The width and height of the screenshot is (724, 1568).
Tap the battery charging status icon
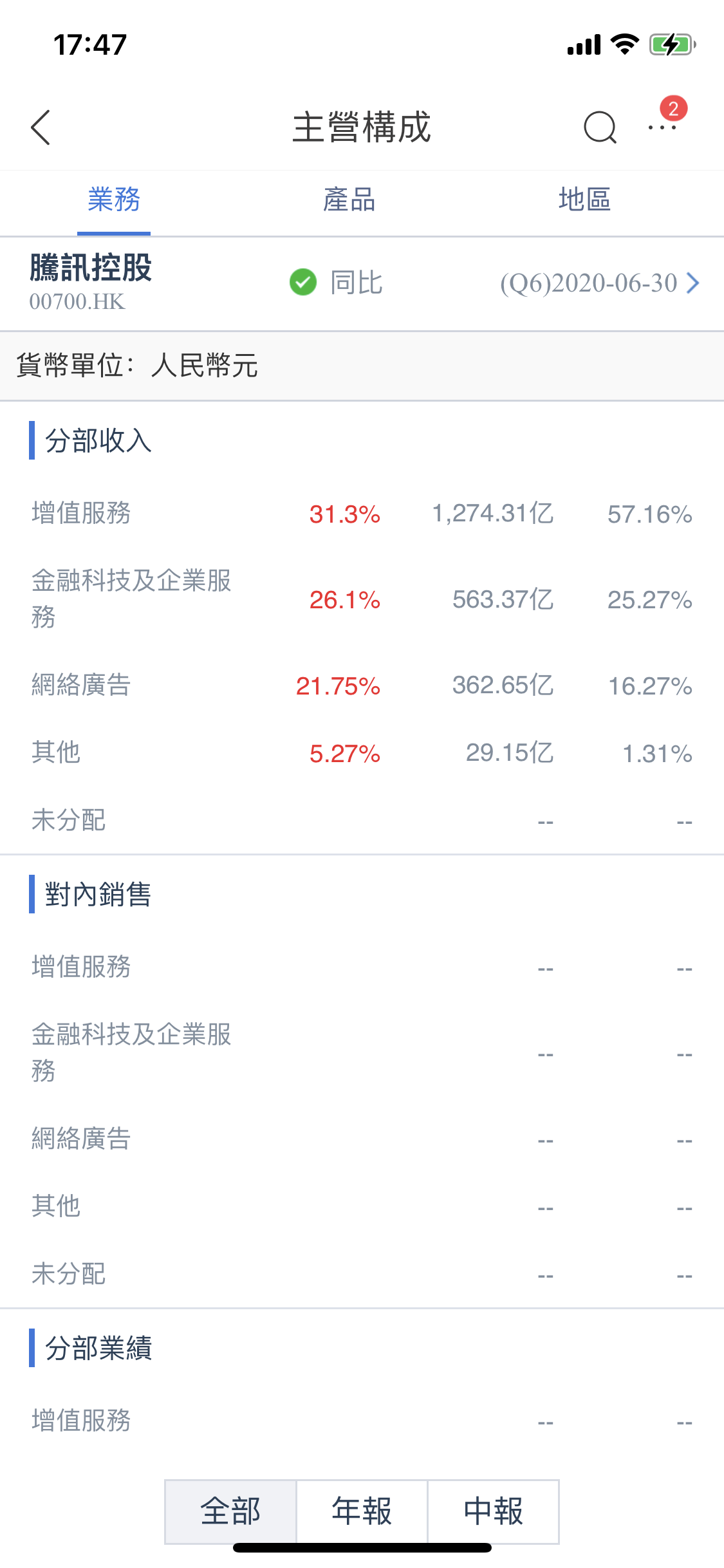(672, 45)
